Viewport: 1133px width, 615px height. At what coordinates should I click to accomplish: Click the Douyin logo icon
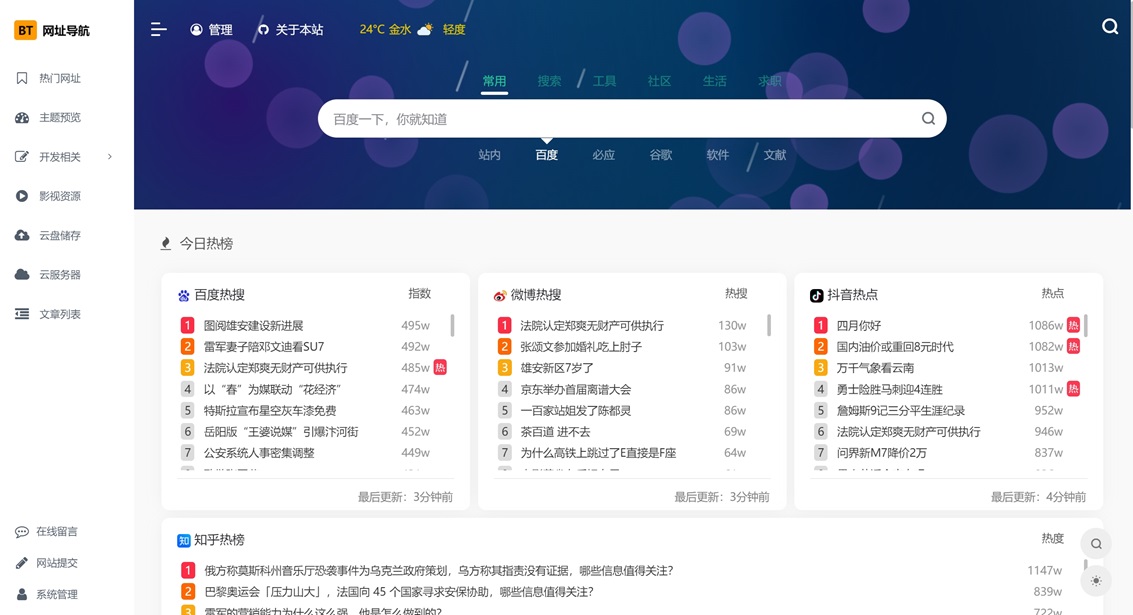(817, 295)
